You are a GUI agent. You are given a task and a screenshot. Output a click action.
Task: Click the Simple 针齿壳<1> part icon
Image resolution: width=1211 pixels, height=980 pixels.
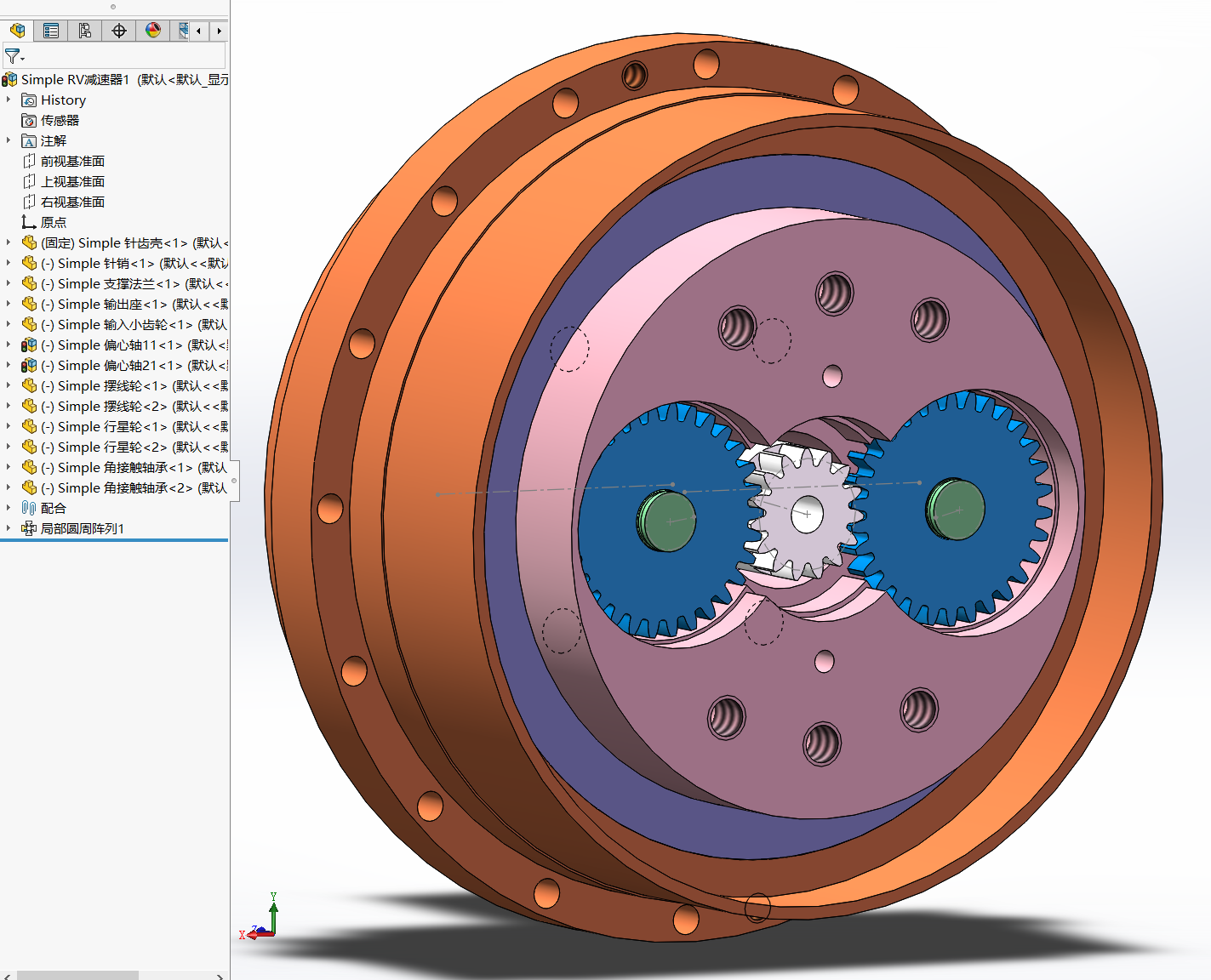pos(29,242)
